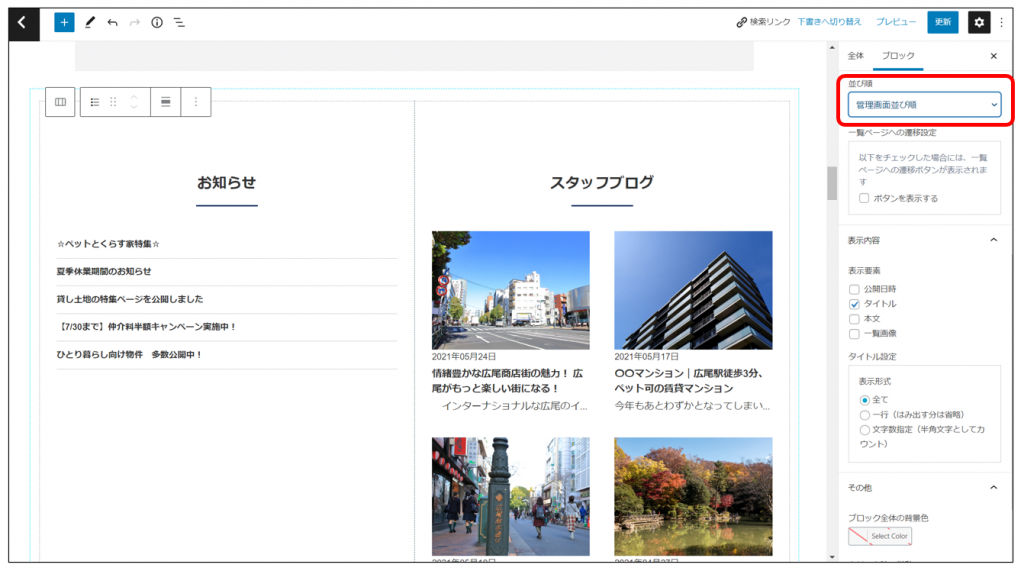
Task: Check the ボタンを表示する checkbox
Action: point(864,198)
